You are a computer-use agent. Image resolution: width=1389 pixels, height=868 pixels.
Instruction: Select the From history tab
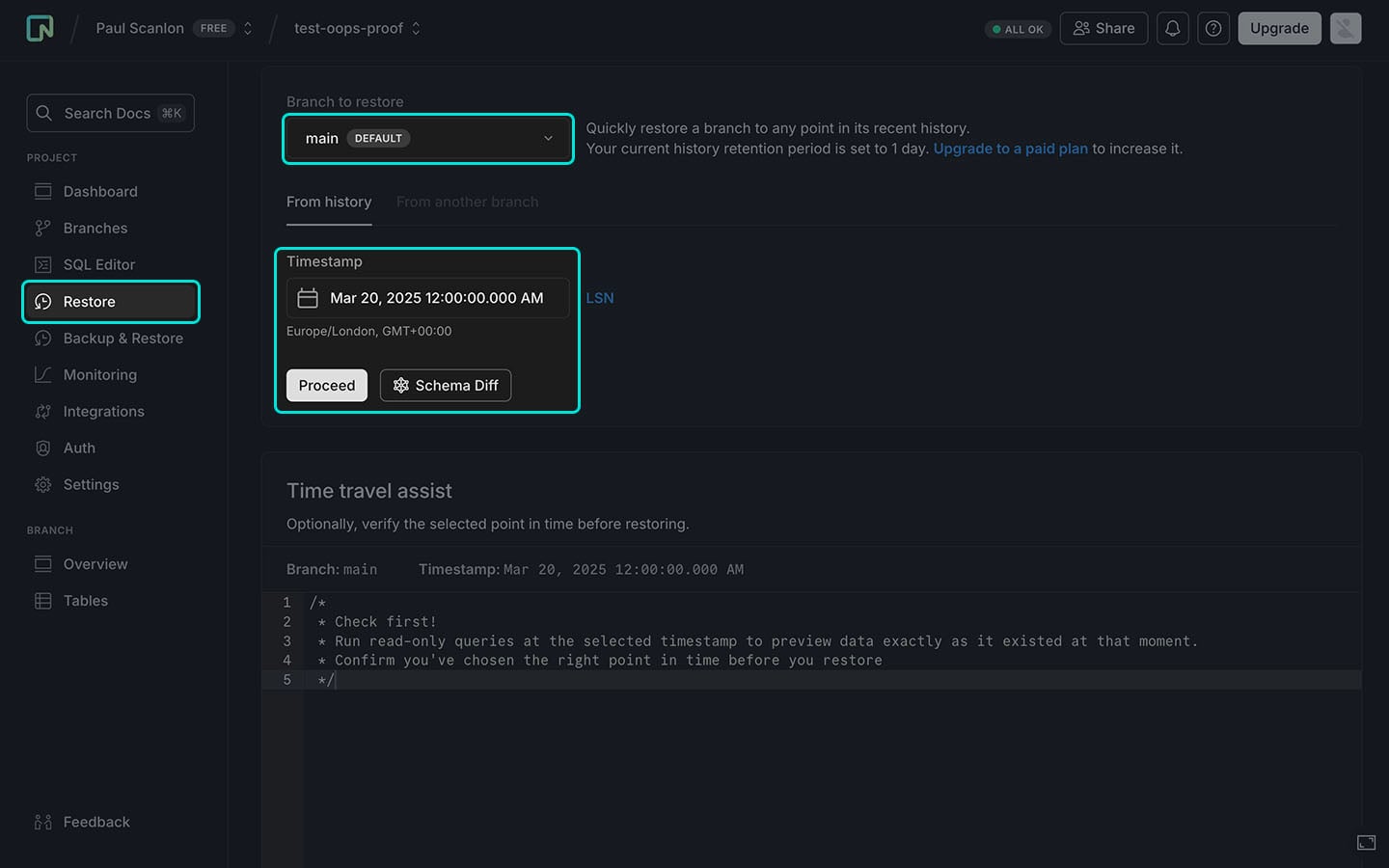click(329, 202)
